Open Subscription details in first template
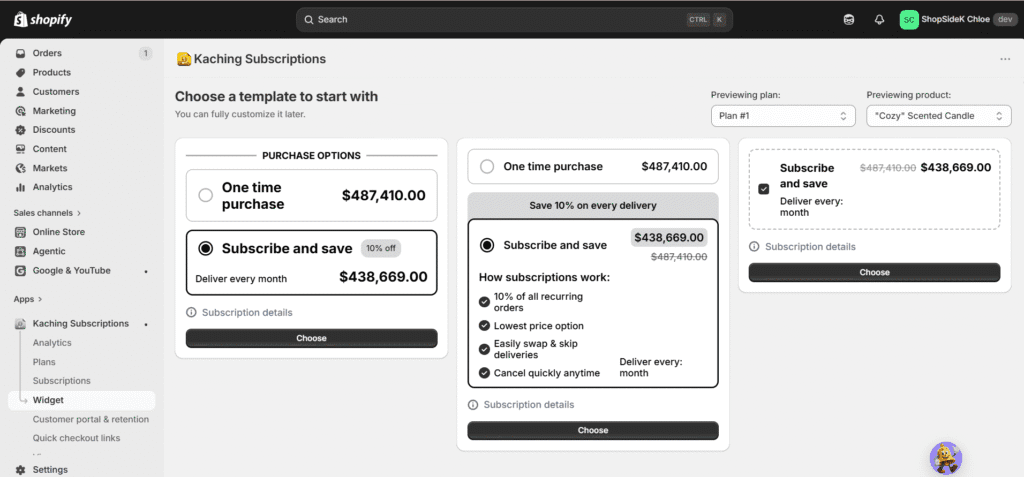The image size is (1024, 477). coord(247,312)
